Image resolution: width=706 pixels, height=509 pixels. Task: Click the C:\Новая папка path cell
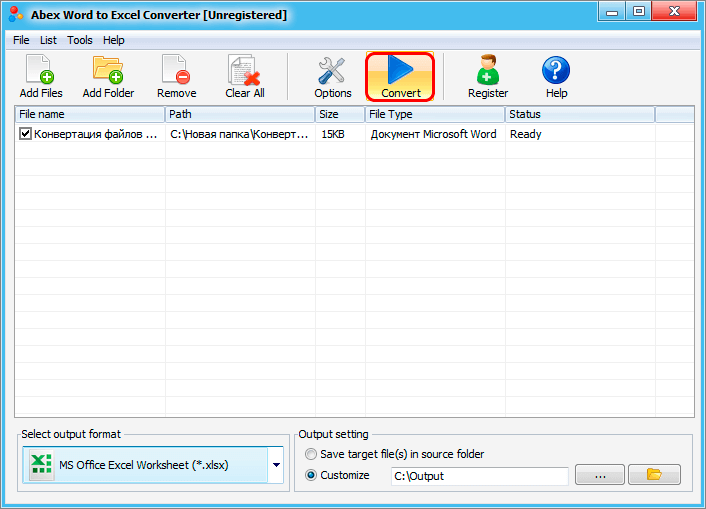[239, 134]
